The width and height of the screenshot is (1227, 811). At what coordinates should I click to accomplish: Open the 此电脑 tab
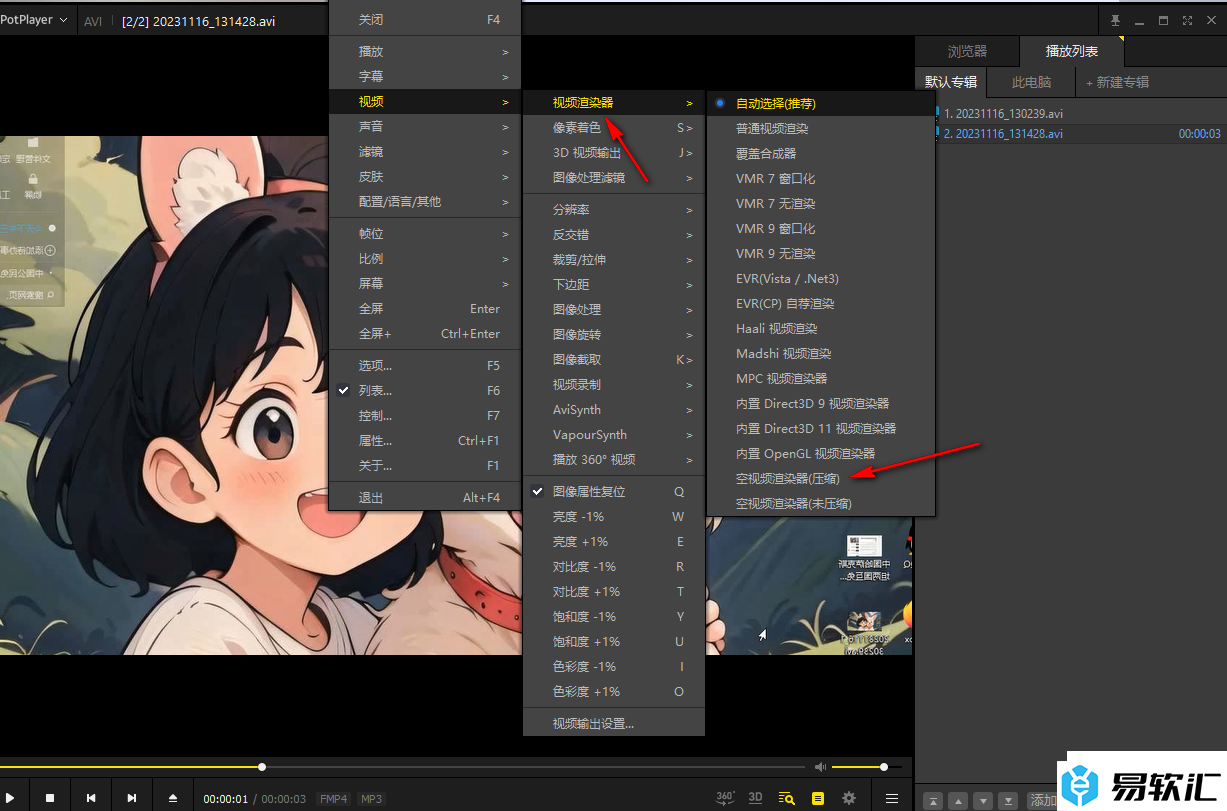(x=1031, y=82)
